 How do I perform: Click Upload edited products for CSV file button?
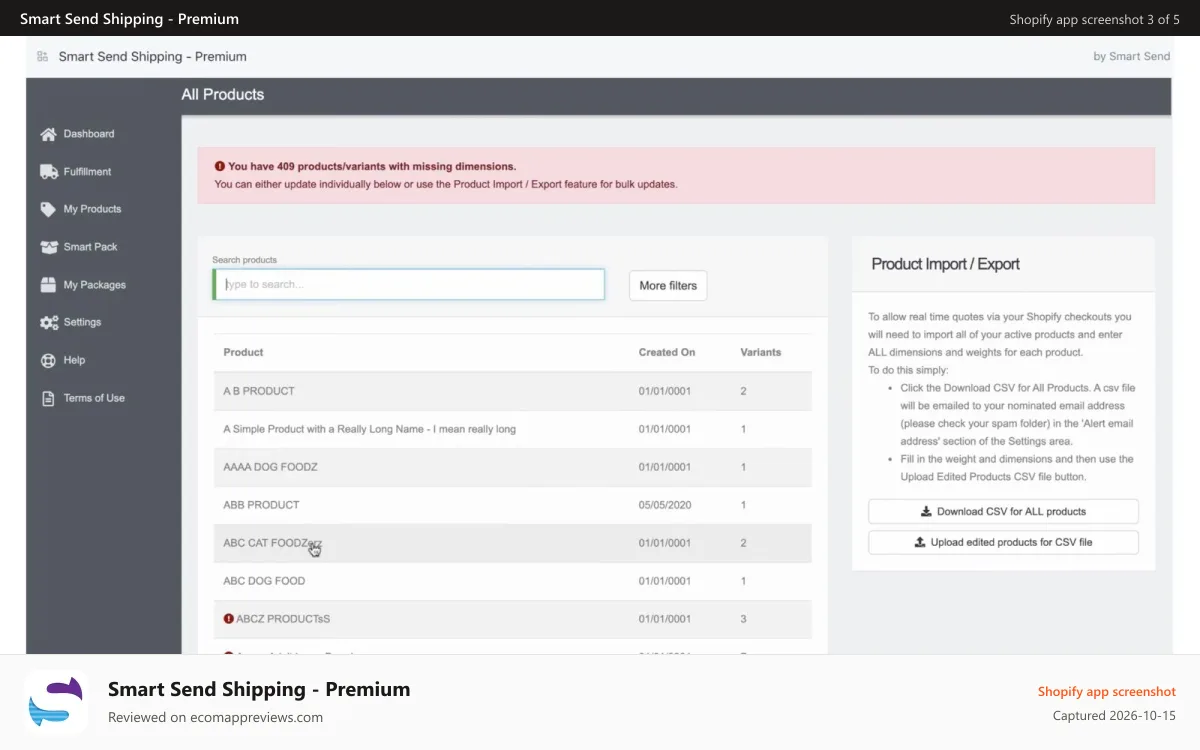click(1003, 542)
